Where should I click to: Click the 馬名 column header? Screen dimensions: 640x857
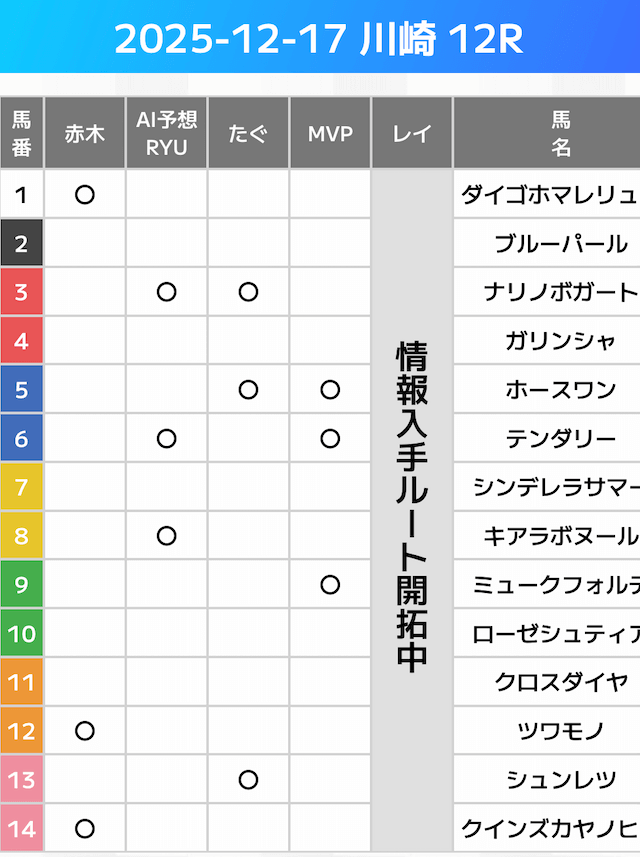pos(560,133)
